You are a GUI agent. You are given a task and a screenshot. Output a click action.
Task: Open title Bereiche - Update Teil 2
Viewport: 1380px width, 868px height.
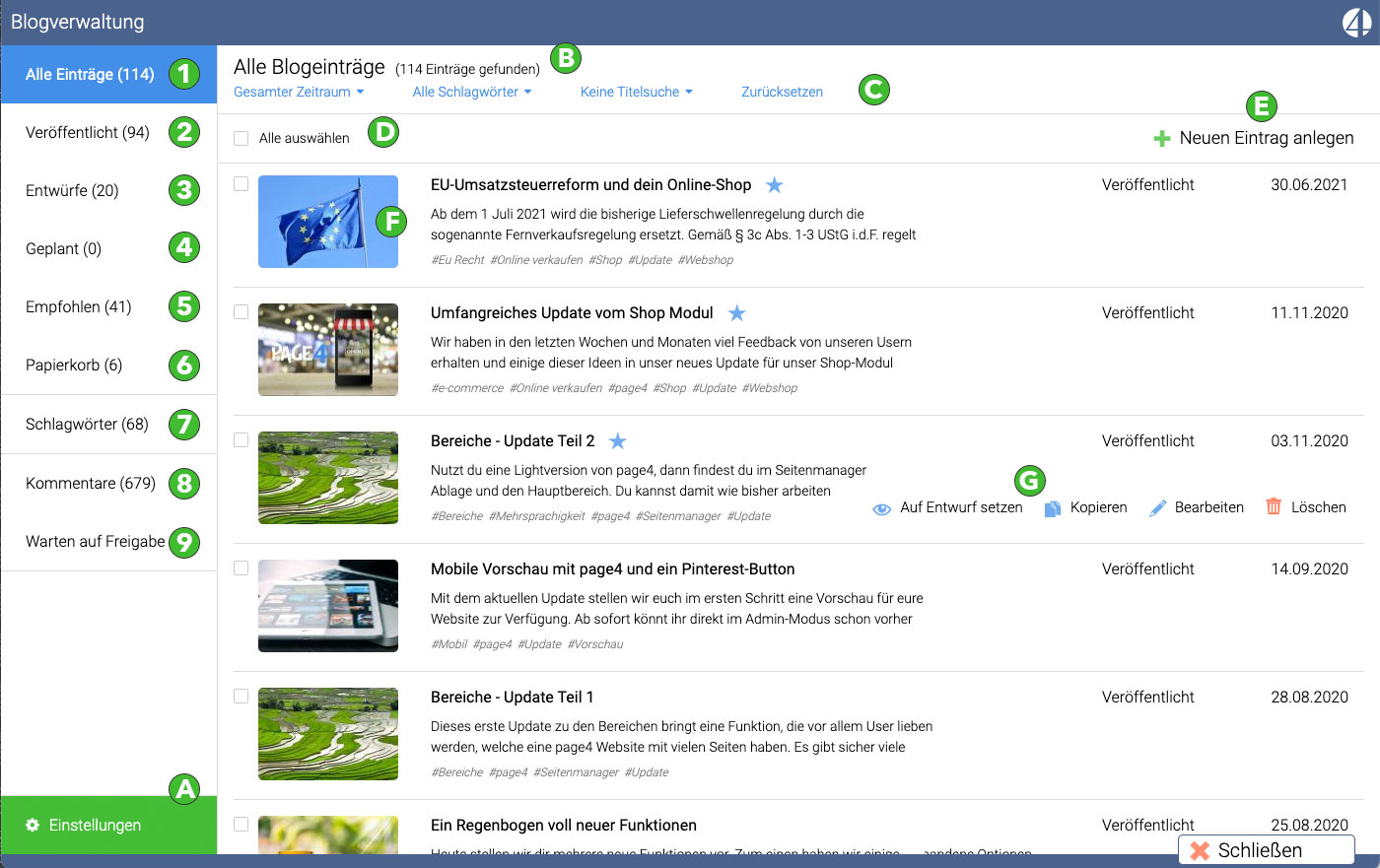[513, 440]
